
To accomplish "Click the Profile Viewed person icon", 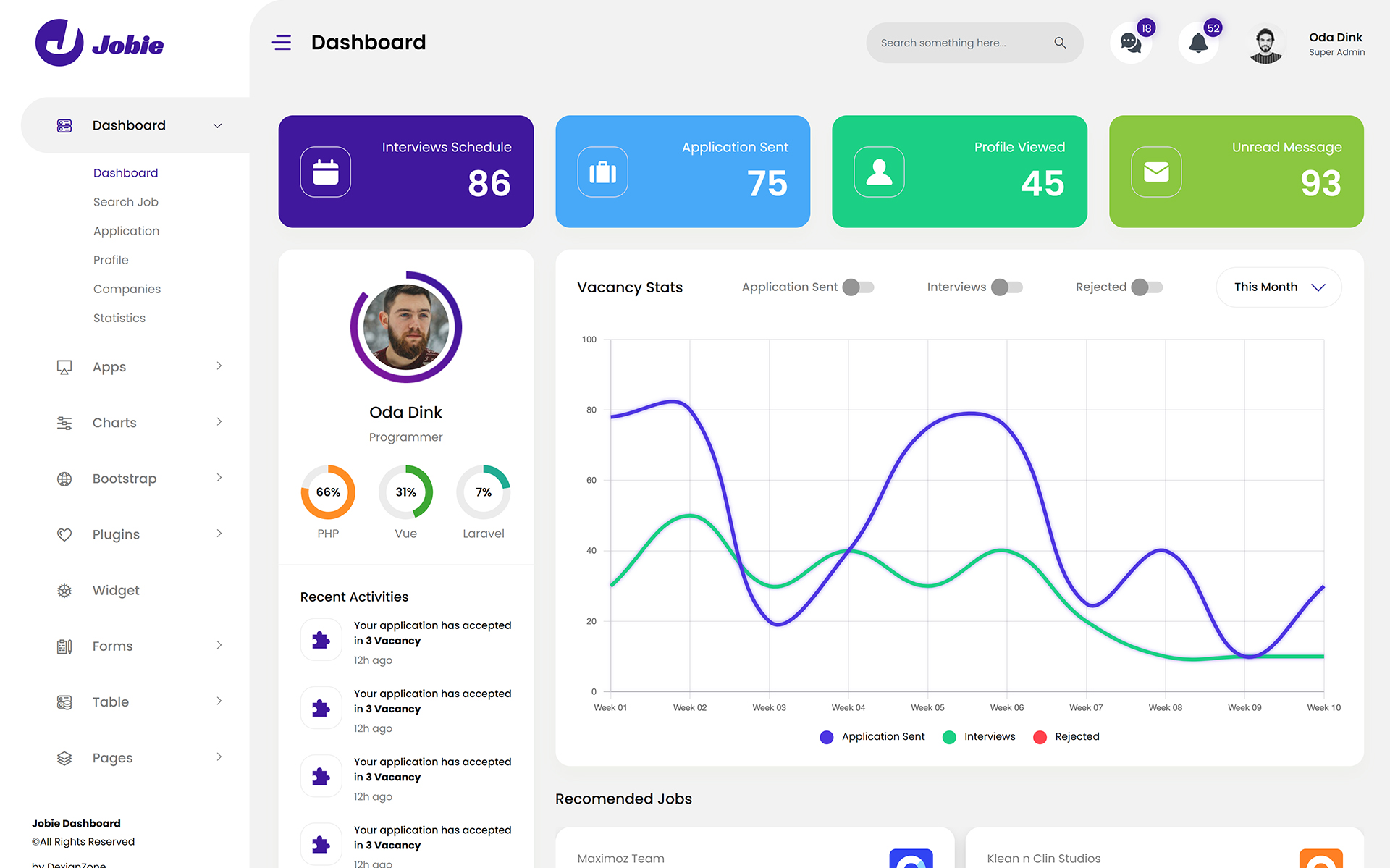I will pyautogui.click(x=879, y=172).
